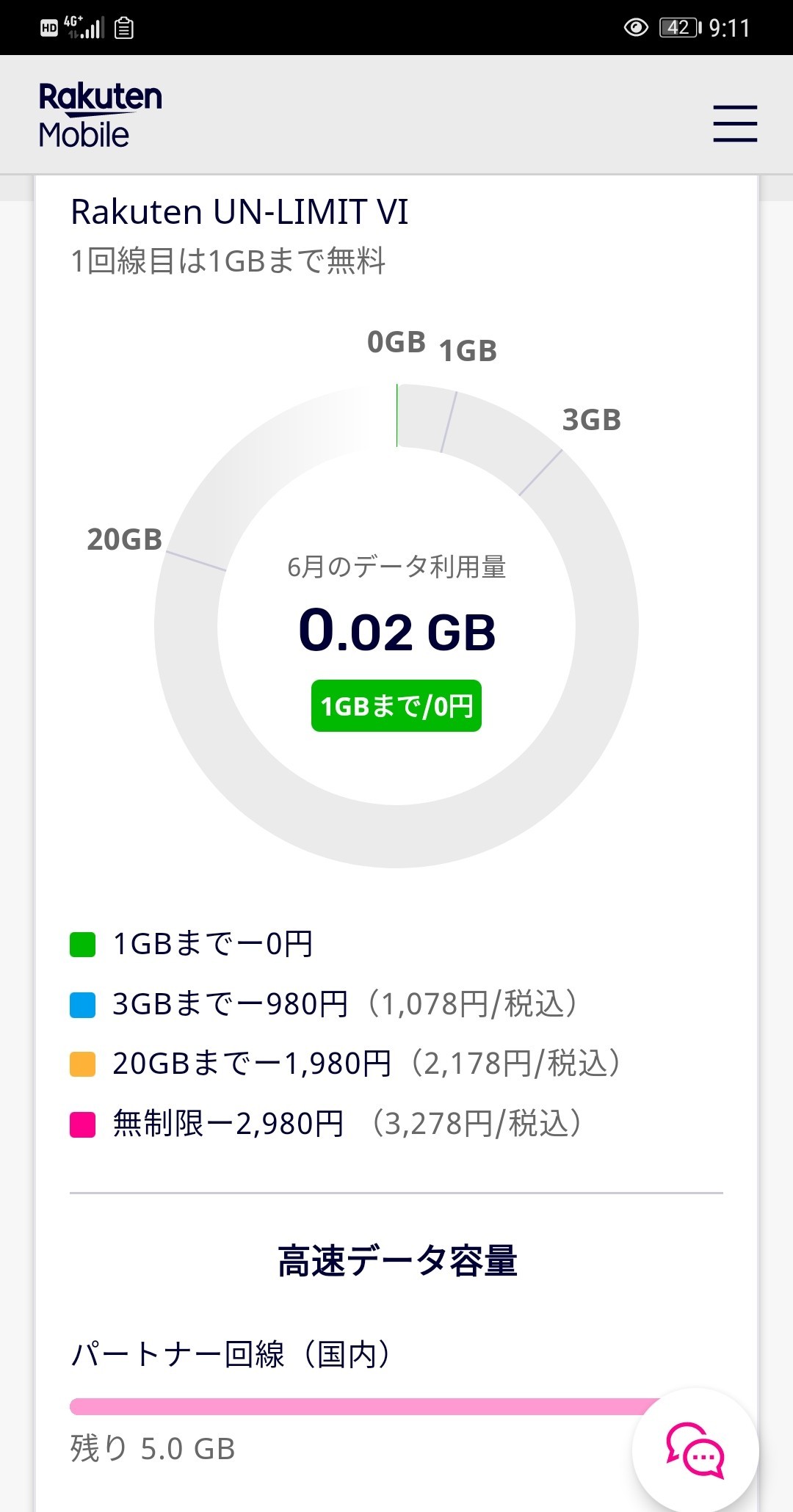
Task: Tap the 4G signal strength icon
Action: (84, 28)
